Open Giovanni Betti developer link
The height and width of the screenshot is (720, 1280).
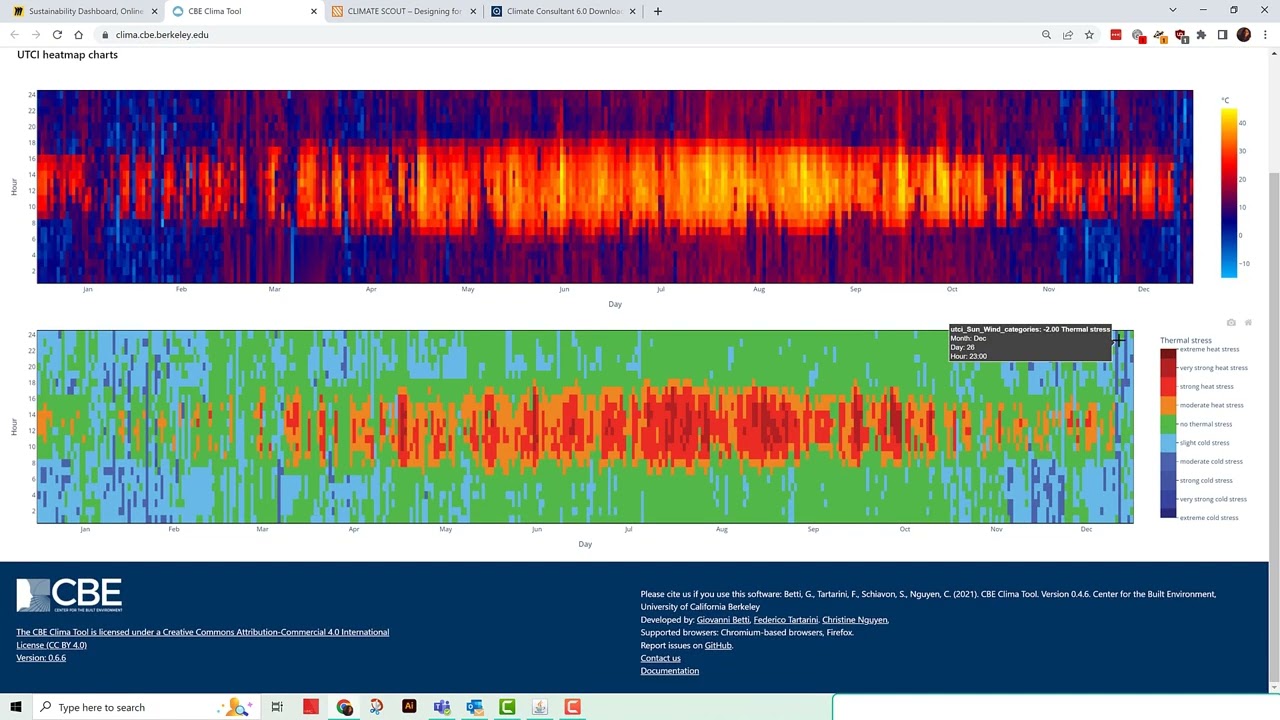coord(723,620)
